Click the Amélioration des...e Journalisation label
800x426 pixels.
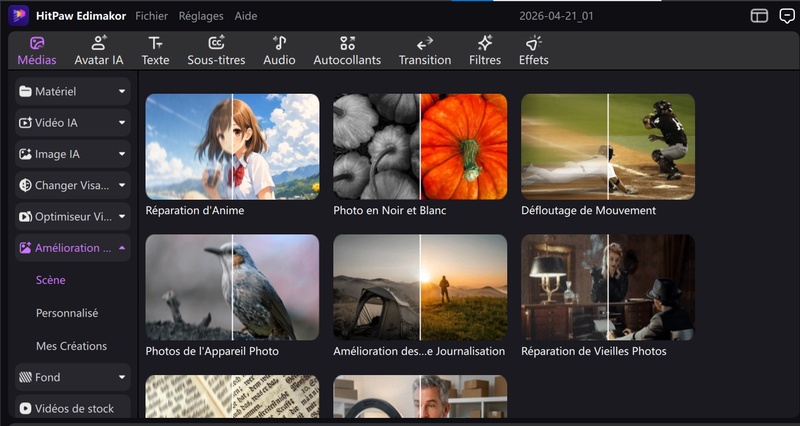(419, 351)
